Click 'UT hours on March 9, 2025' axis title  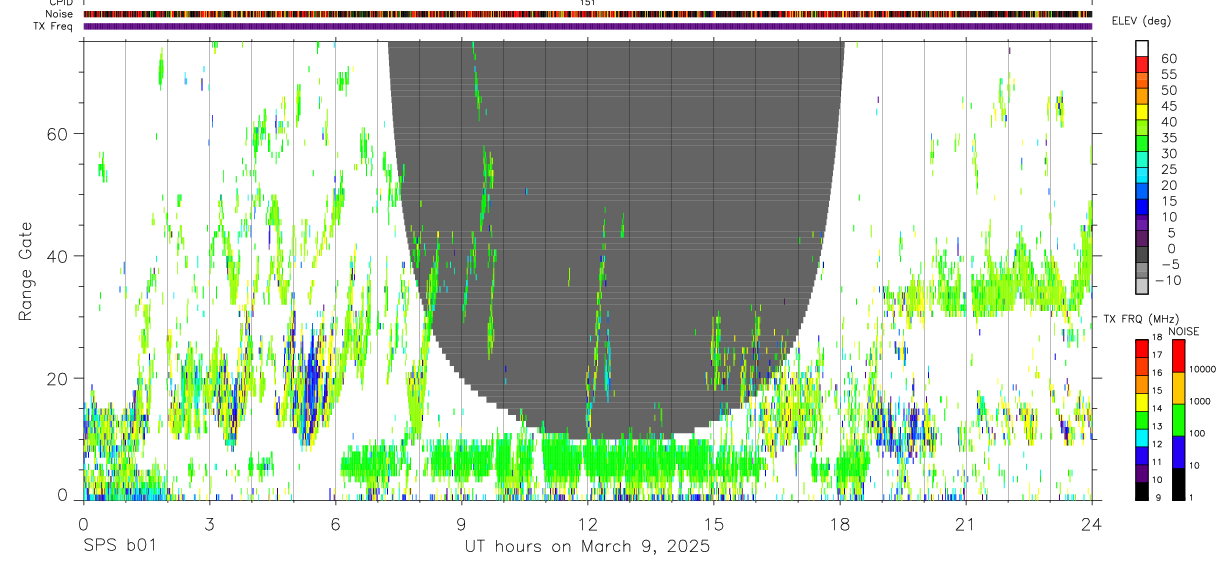588,546
